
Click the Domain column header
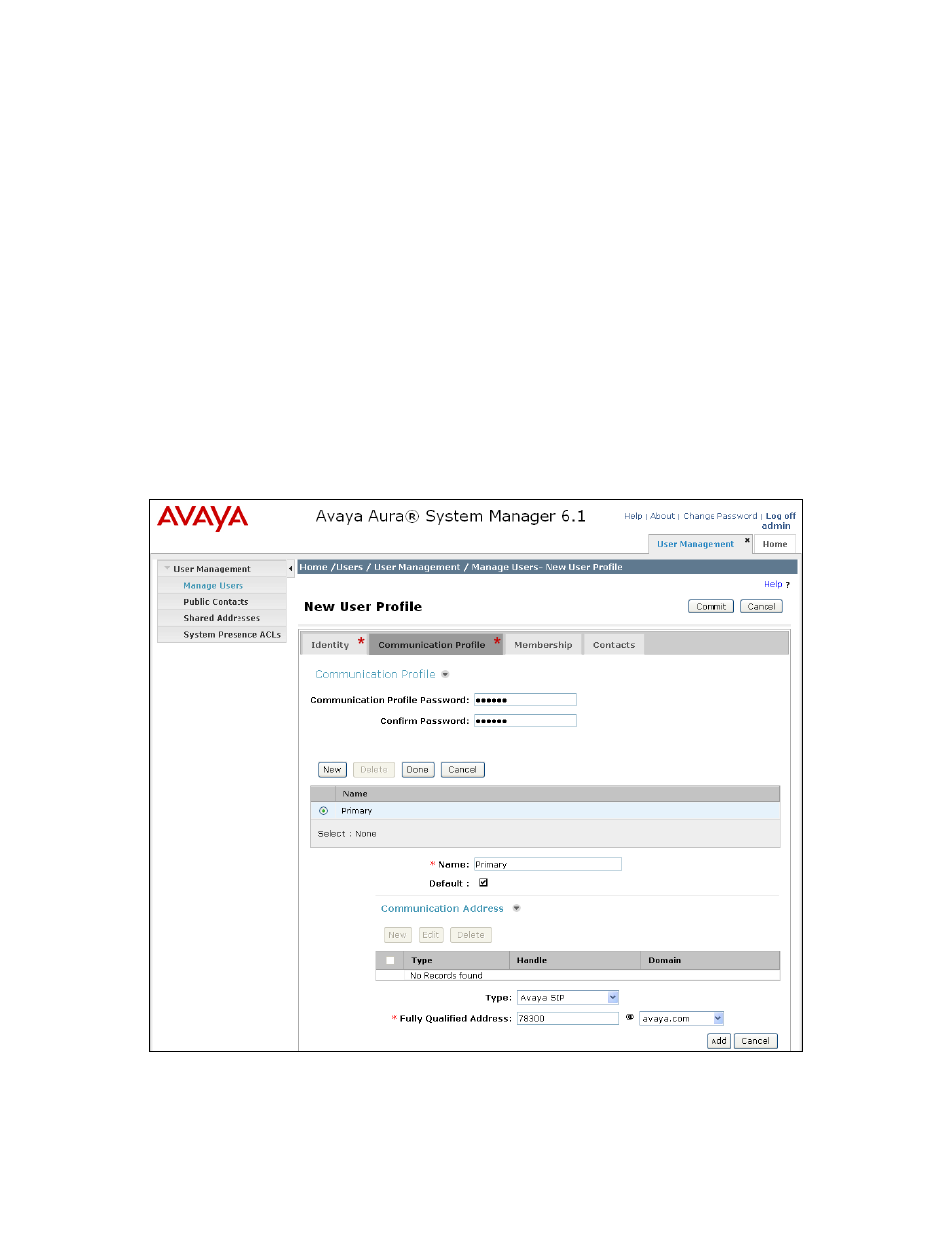(x=665, y=961)
